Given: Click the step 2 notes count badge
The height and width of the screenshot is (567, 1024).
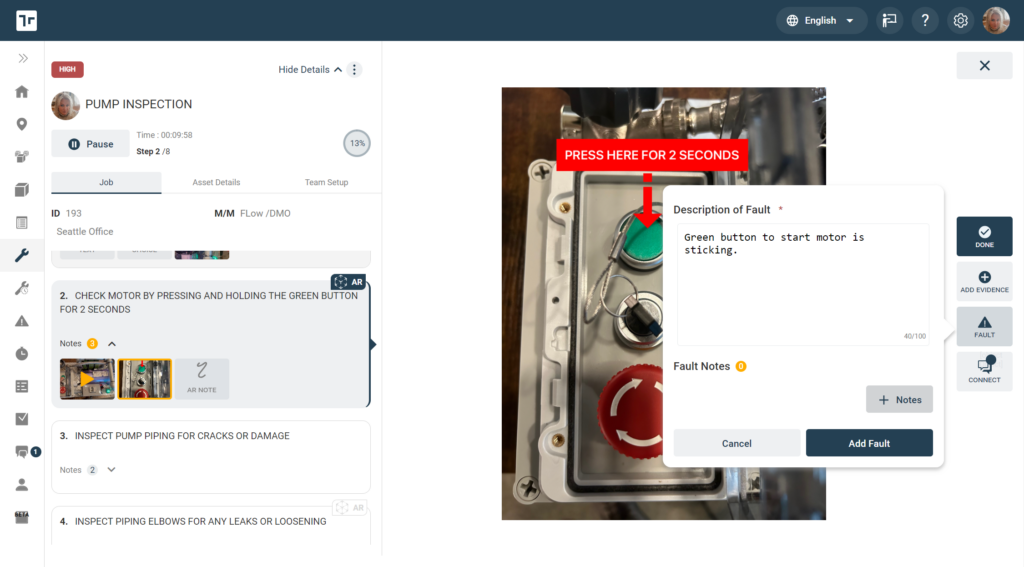Looking at the screenshot, I should click(x=93, y=344).
